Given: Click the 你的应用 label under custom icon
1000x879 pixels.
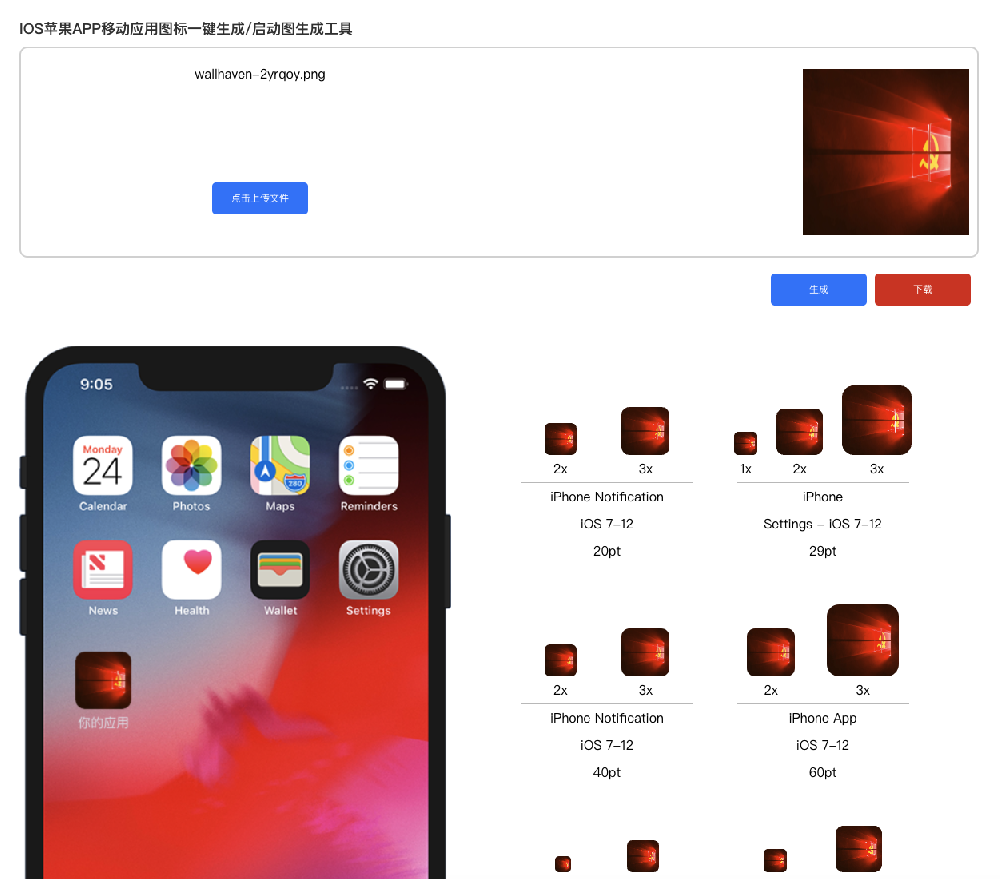Looking at the screenshot, I should coord(103,723).
